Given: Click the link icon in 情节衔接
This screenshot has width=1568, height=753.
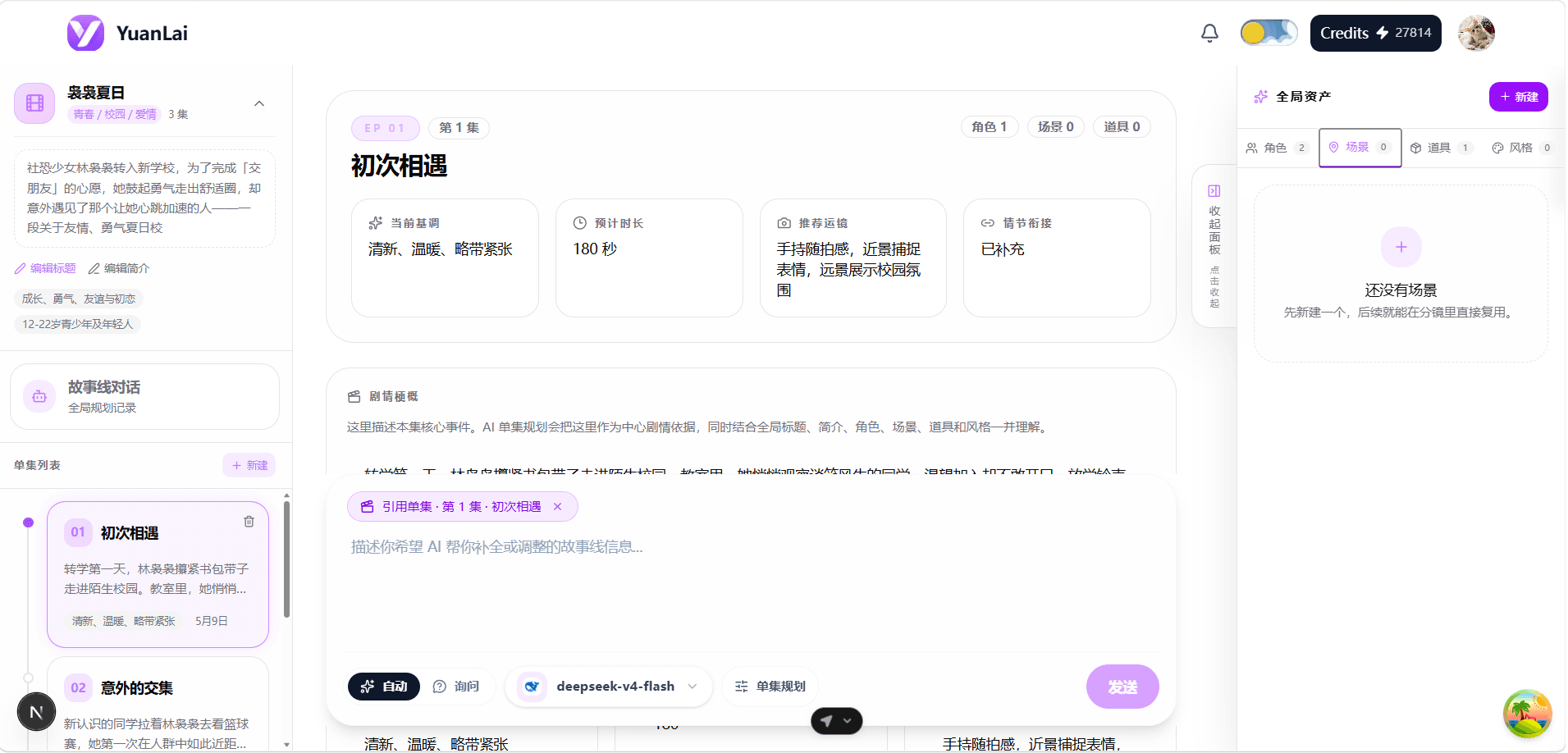Looking at the screenshot, I should coord(988,223).
